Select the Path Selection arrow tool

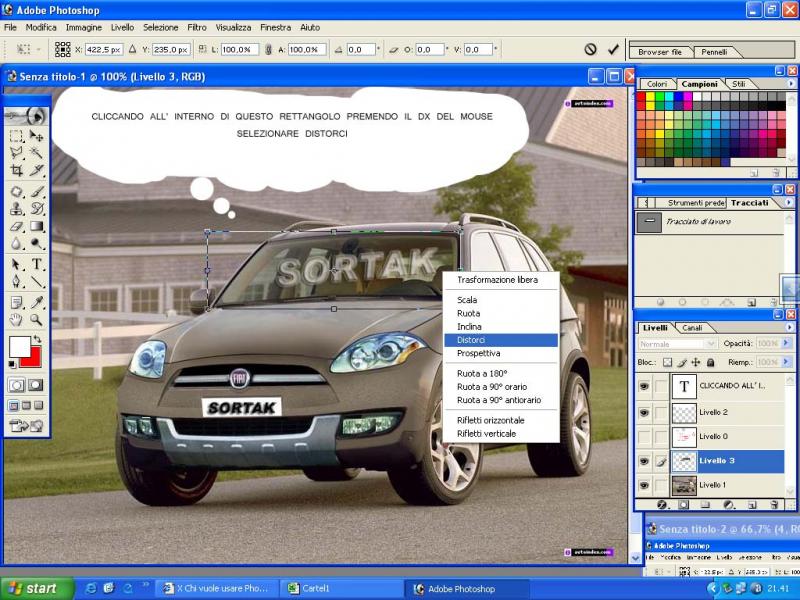tap(16, 264)
